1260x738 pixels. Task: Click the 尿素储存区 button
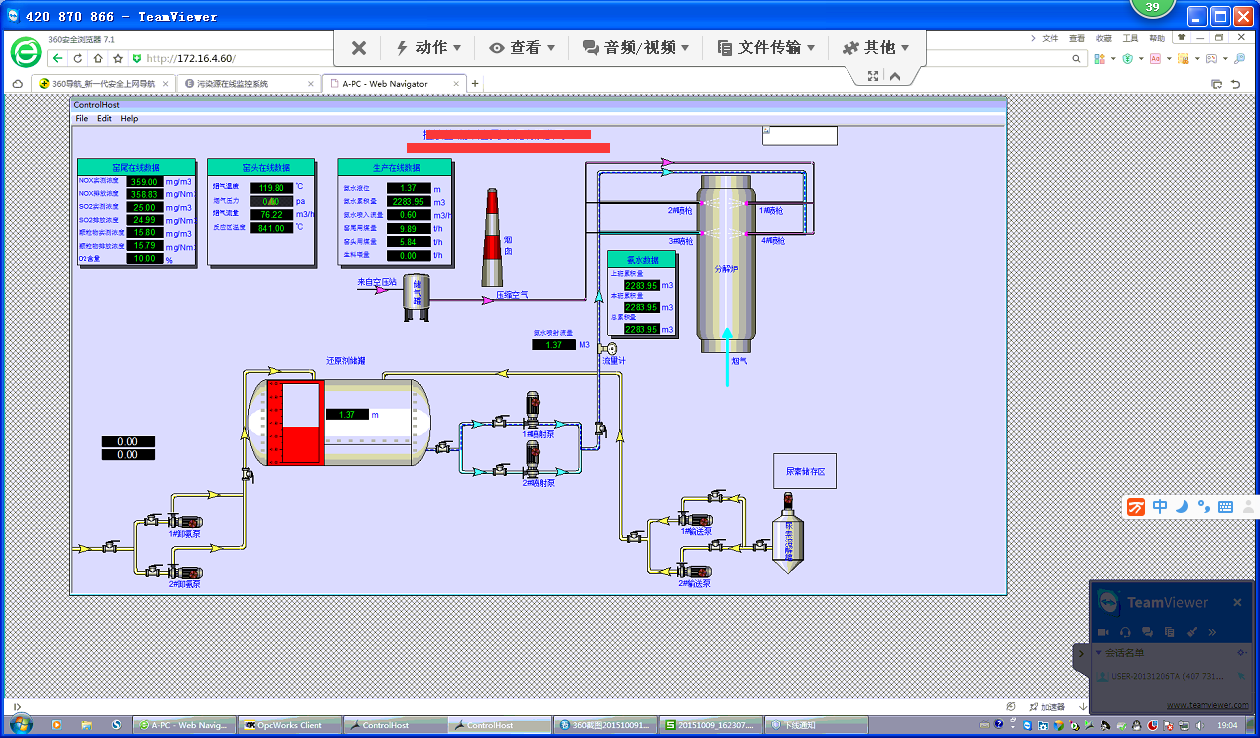pos(805,470)
